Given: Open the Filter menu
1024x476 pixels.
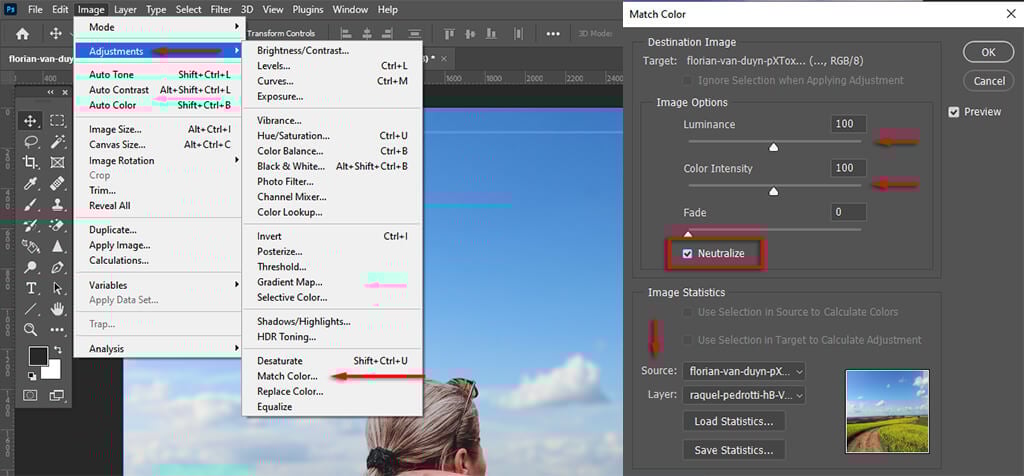Looking at the screenshot, I should 221,10.
